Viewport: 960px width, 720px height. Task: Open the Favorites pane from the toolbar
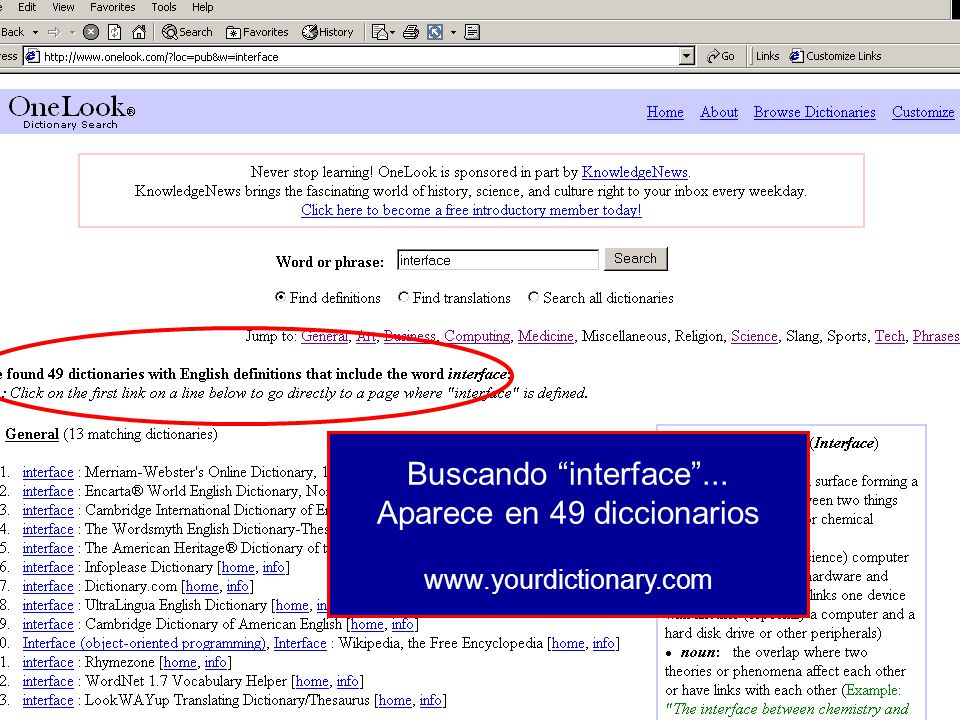pyautogui.click(x=257, y=32)
